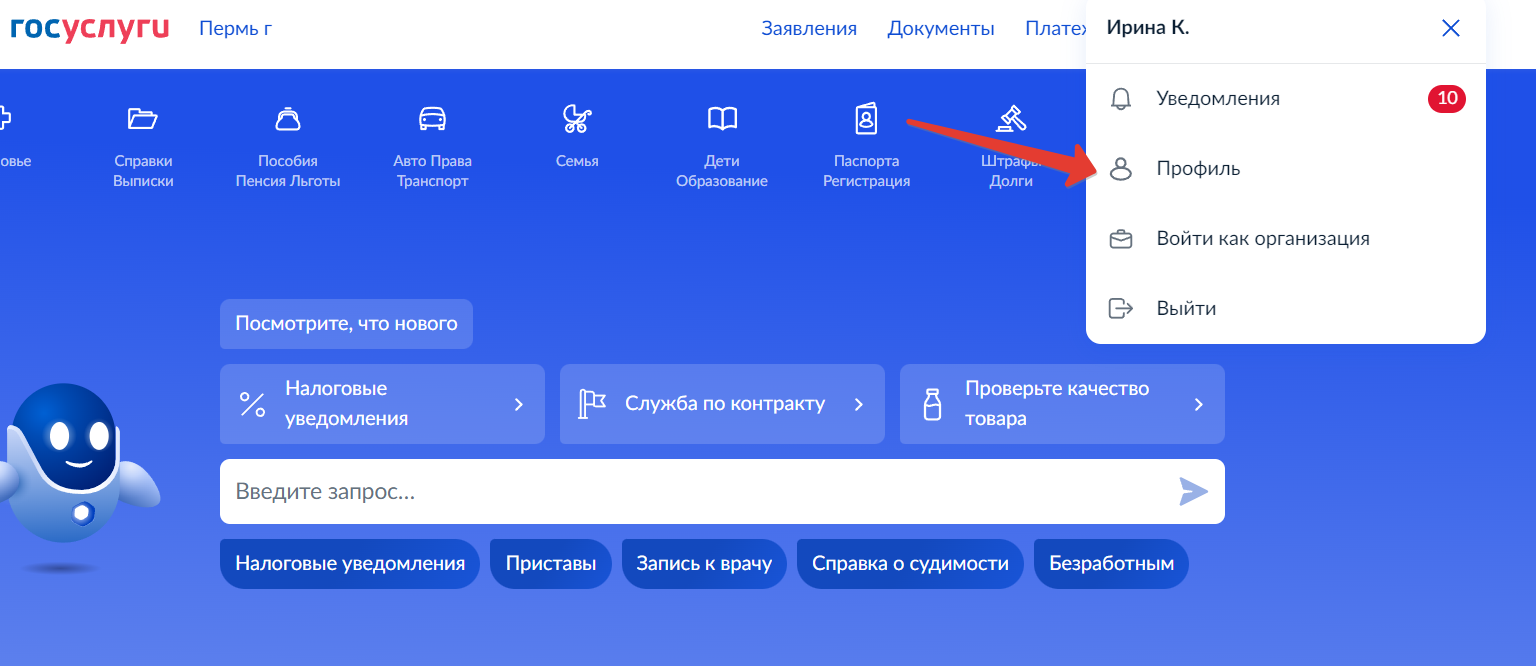Open the Штрафы Долги gavel icon
This screenshot has width=1536, height=666.
[1010, 120]
